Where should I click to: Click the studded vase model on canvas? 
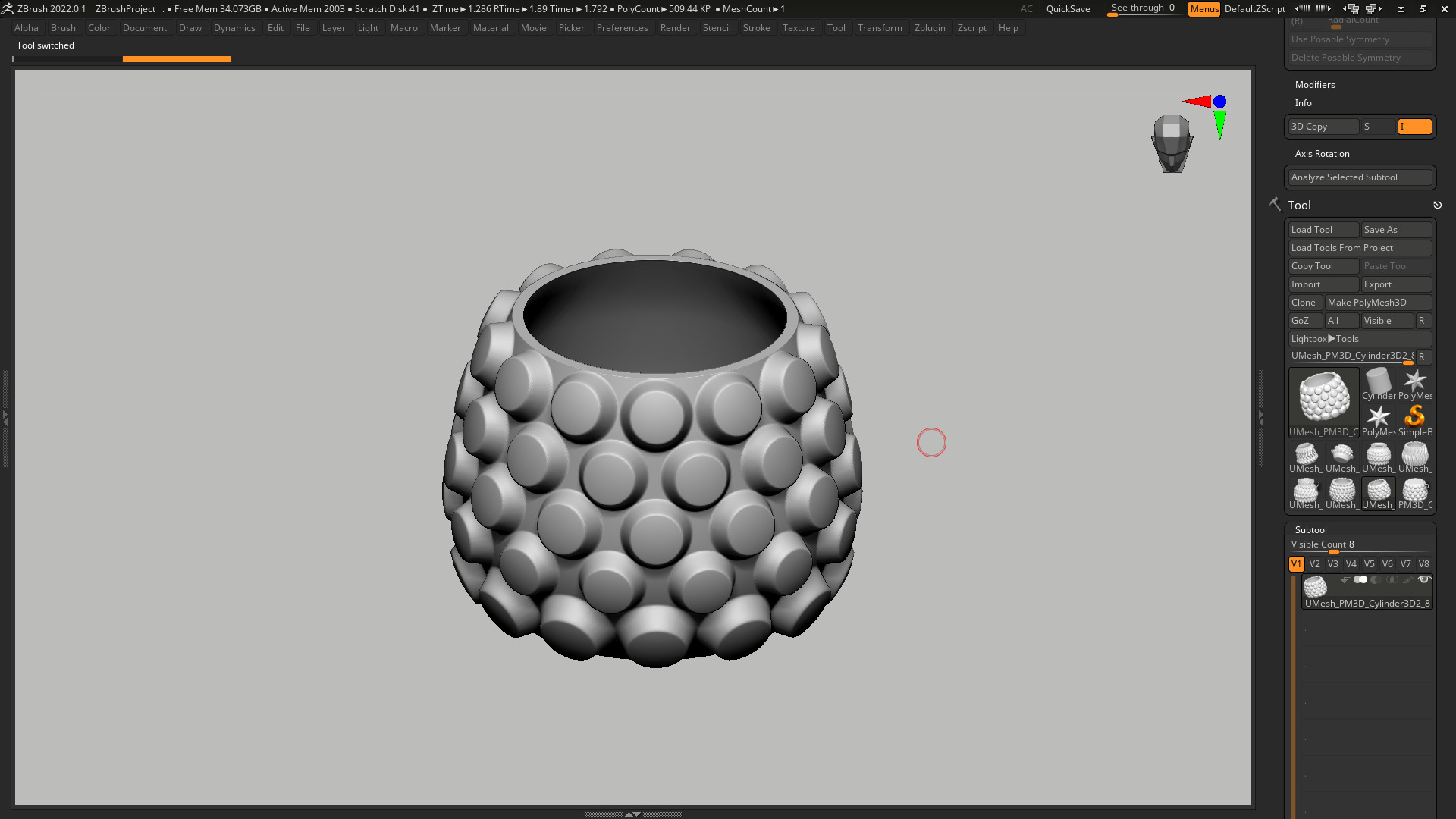click(x=654, y=459)
